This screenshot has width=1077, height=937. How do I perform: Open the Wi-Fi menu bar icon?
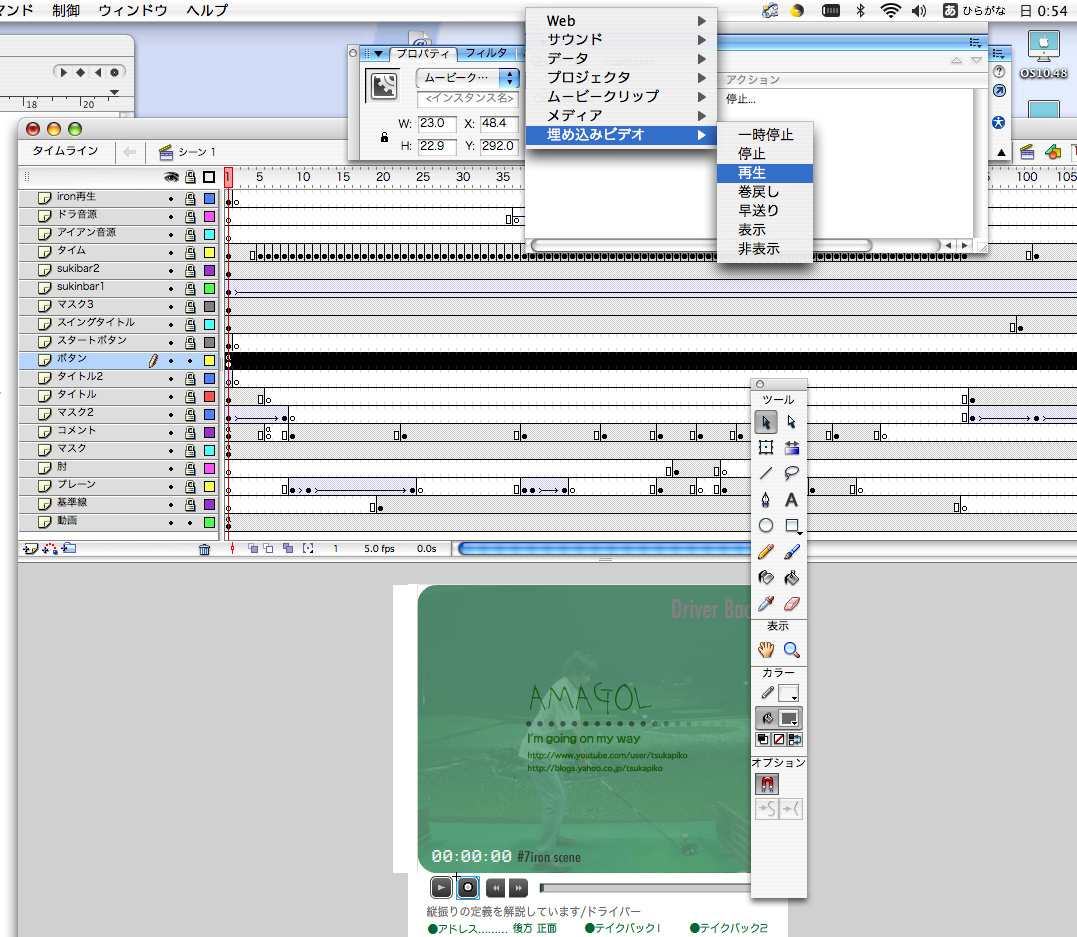click(890, 10)
